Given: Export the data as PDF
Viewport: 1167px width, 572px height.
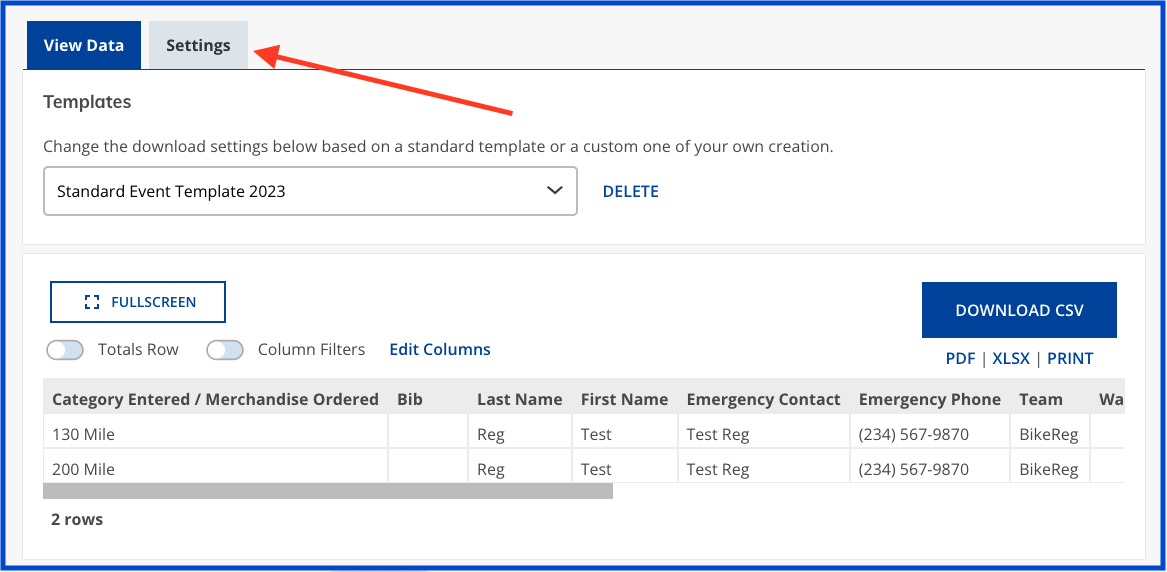Looking at the screenshot, I should click(x=960, y=359).
